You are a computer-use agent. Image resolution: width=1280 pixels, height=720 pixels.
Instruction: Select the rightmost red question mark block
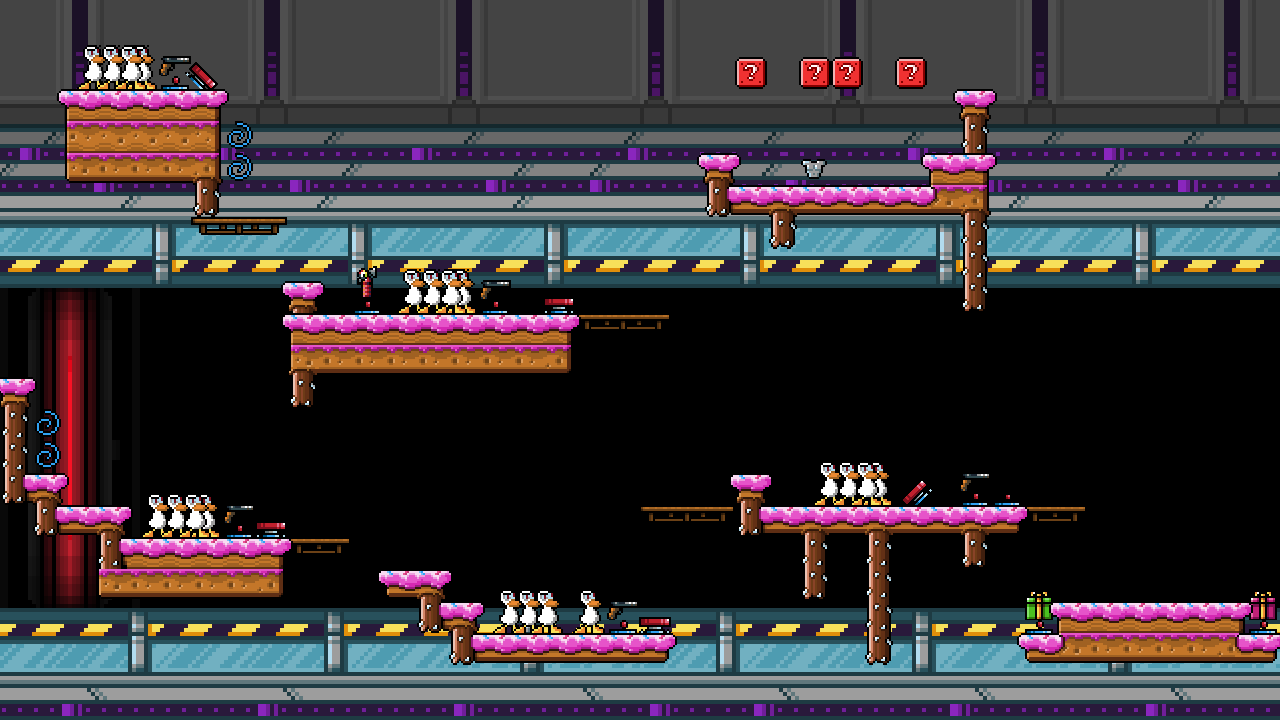point(911,73)
